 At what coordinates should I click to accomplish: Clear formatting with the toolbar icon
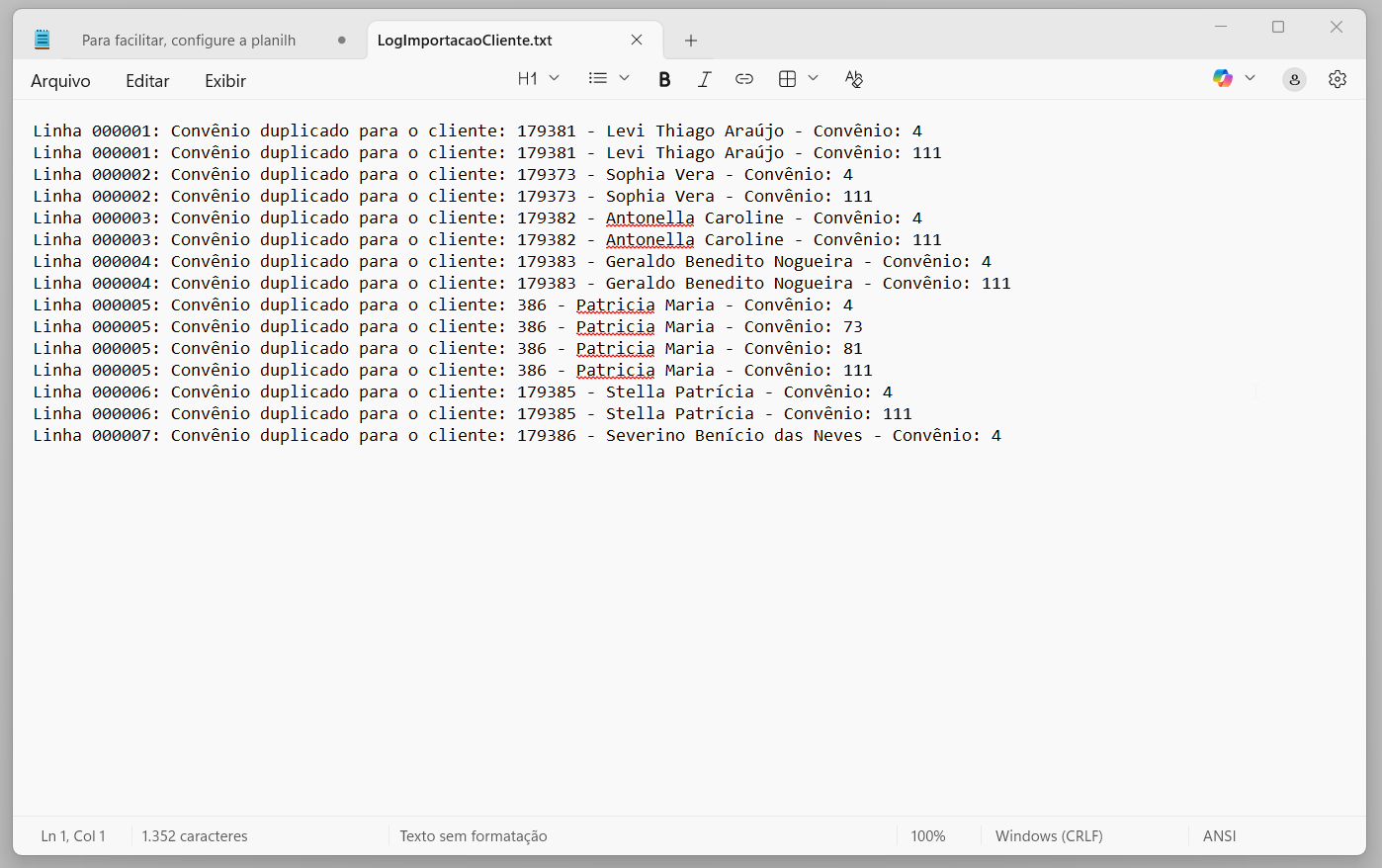pyautogui.click(x=854, y=79)
